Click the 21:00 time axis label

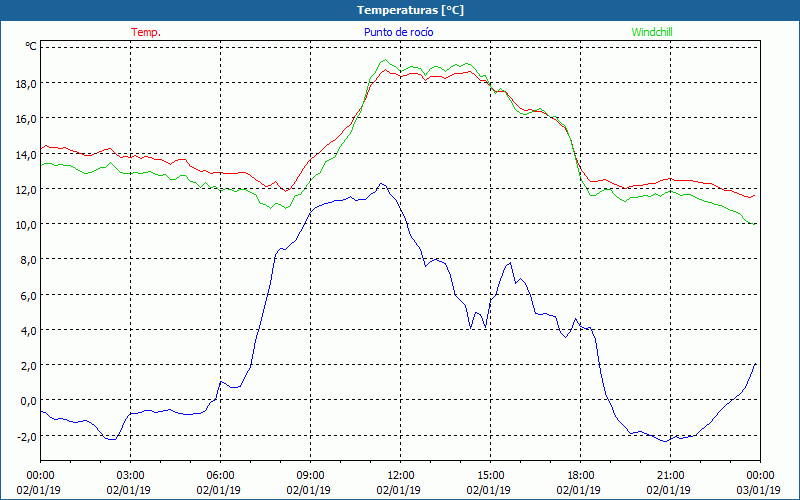coord(670,476)
